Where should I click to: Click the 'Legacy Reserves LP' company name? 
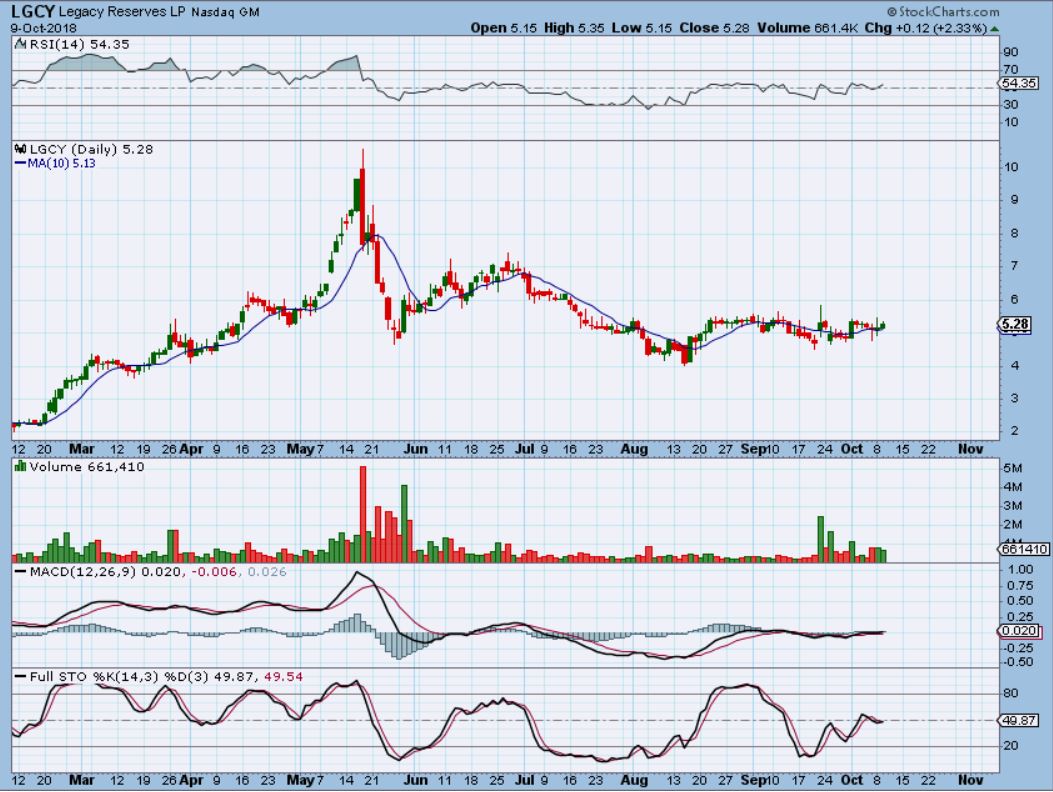(x=122, y=12)
